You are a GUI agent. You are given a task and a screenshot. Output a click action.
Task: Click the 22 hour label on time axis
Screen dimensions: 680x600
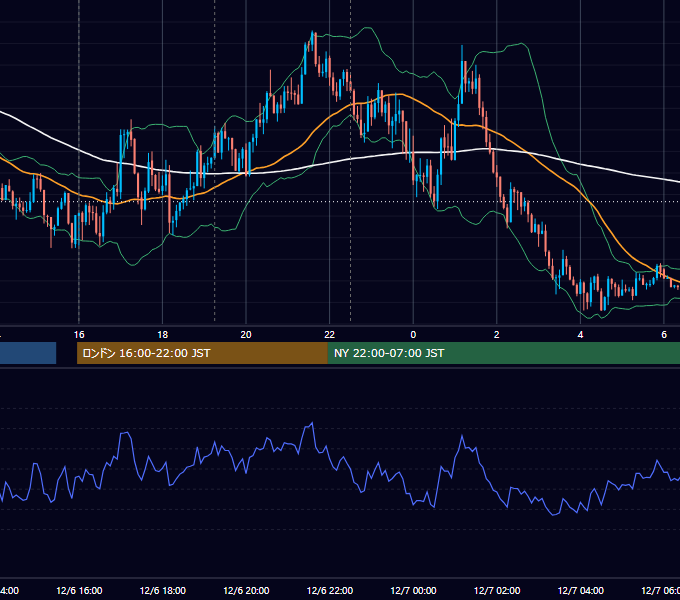pos(330,335)
